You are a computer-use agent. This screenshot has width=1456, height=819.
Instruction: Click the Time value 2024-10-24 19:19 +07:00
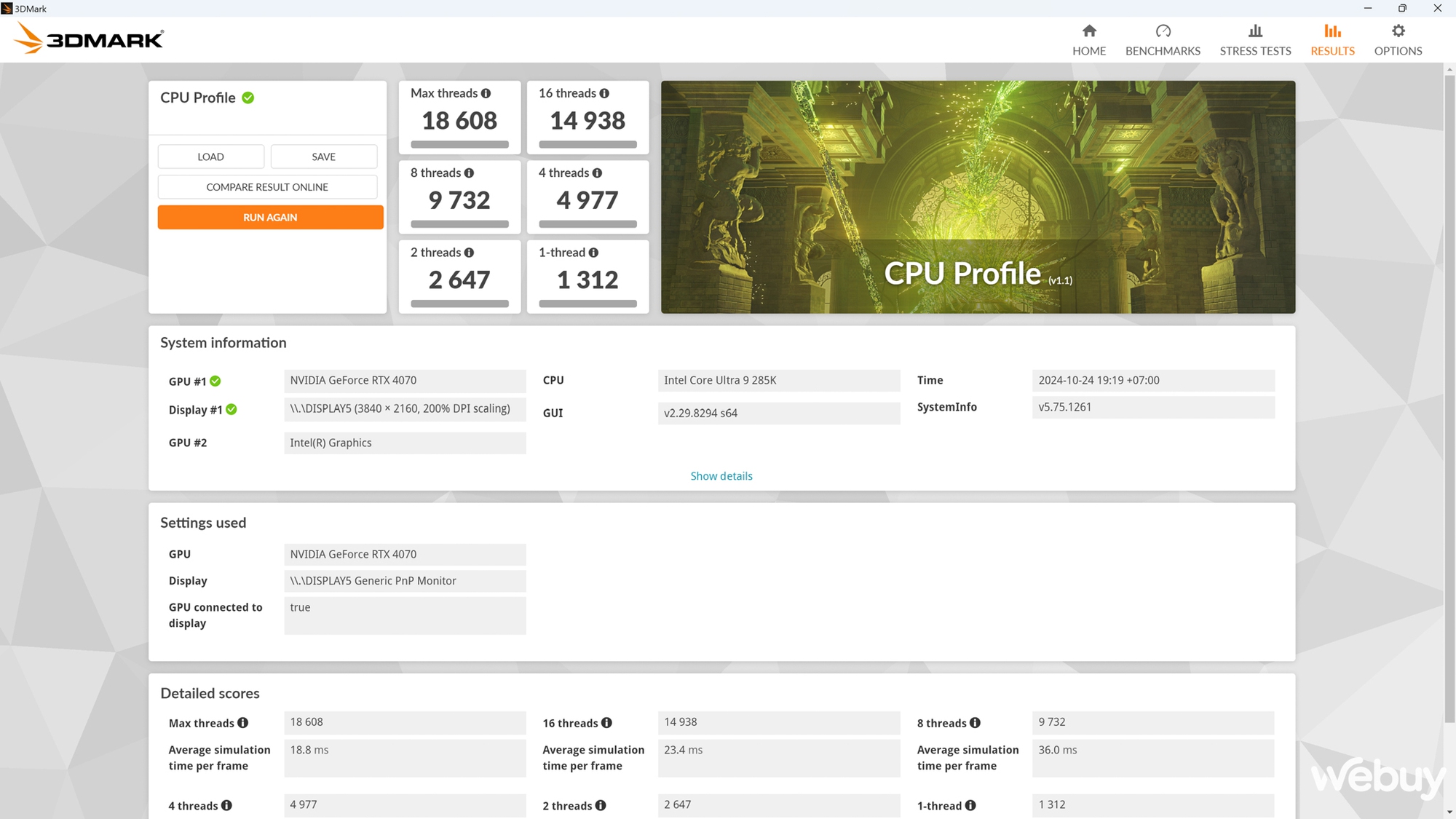(1153, 381)
